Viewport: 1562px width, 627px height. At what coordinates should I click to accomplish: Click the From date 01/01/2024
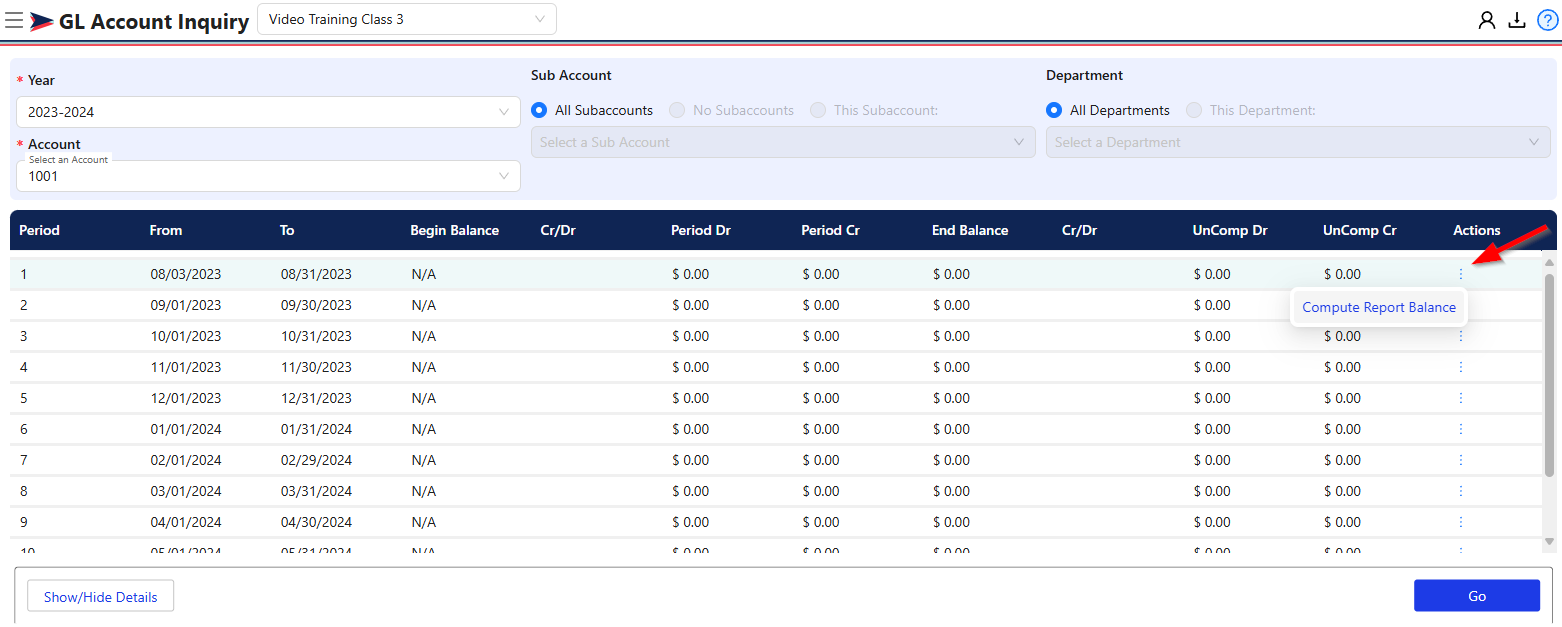click(x=186, y=429)
